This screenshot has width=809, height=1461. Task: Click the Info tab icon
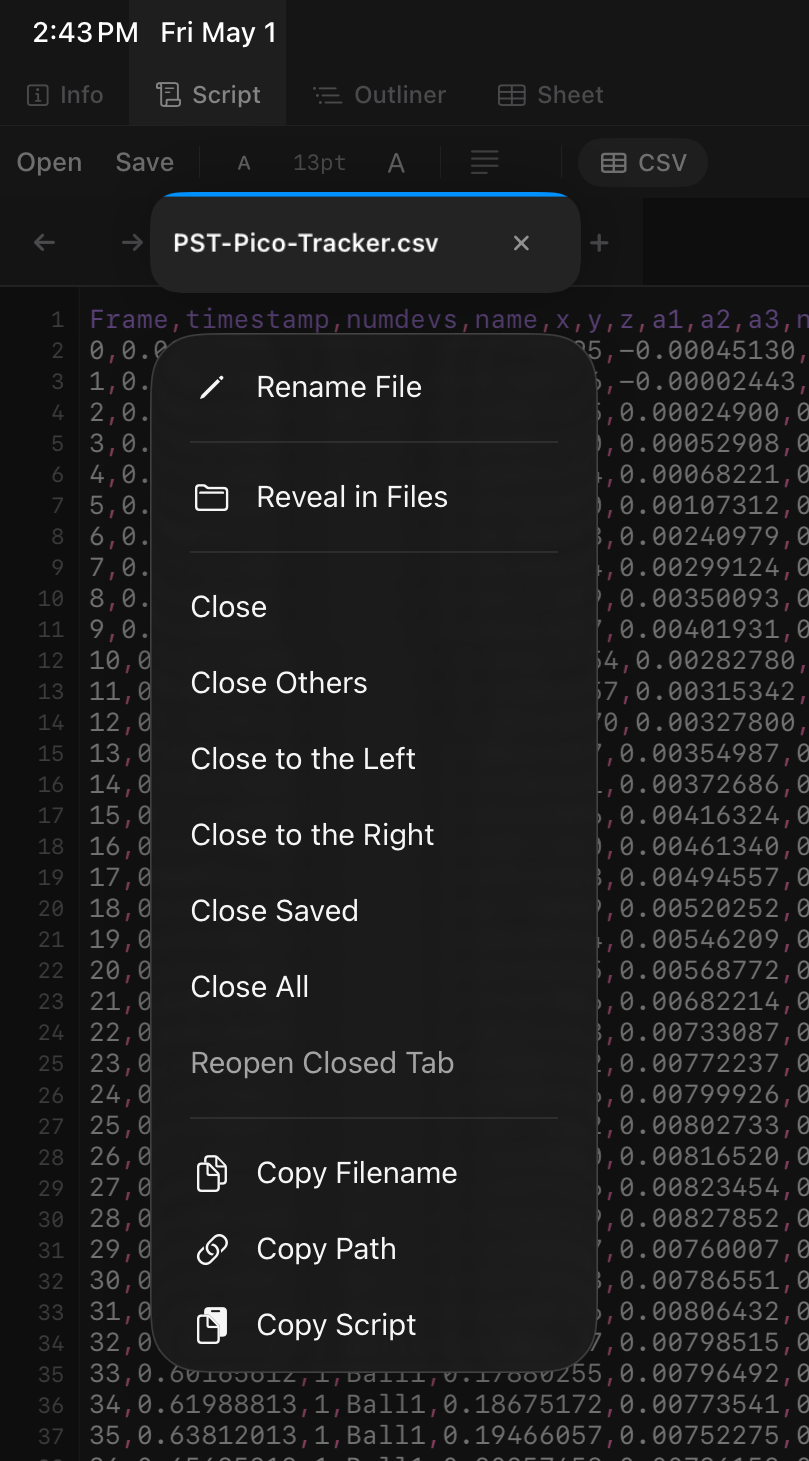click(x=37, y=95)
